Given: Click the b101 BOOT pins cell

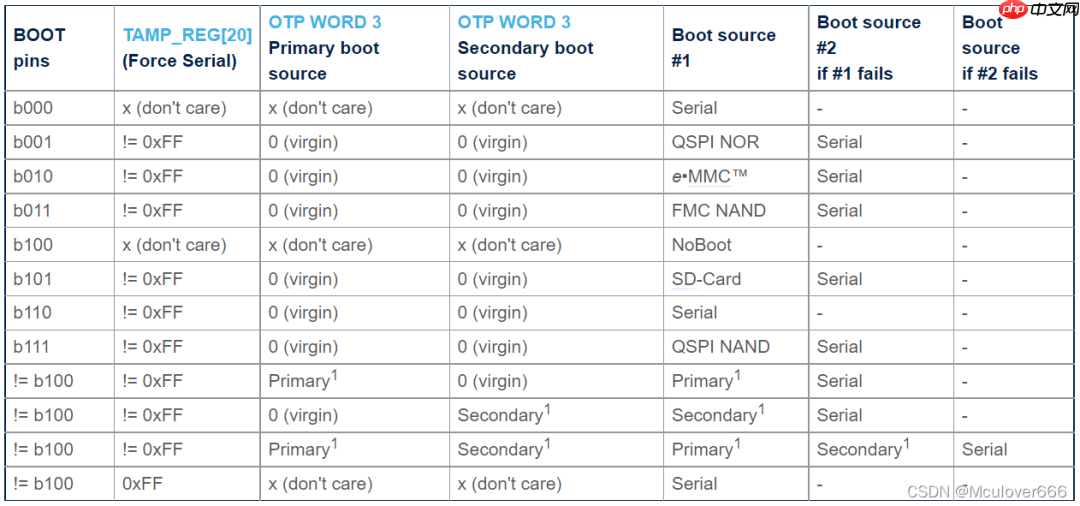Looking at the screenshot, I should (x=33, y=279).
